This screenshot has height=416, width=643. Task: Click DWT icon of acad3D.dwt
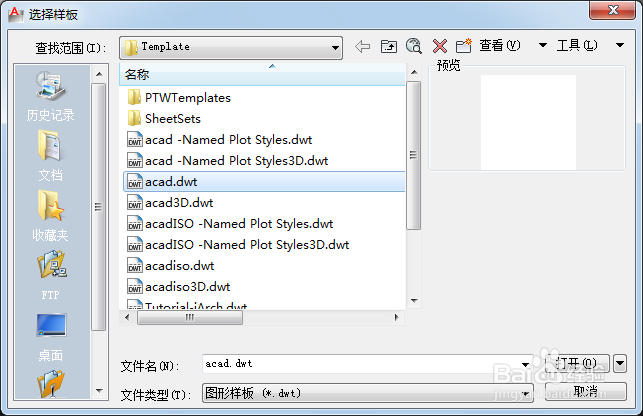(x=135, y=203)
